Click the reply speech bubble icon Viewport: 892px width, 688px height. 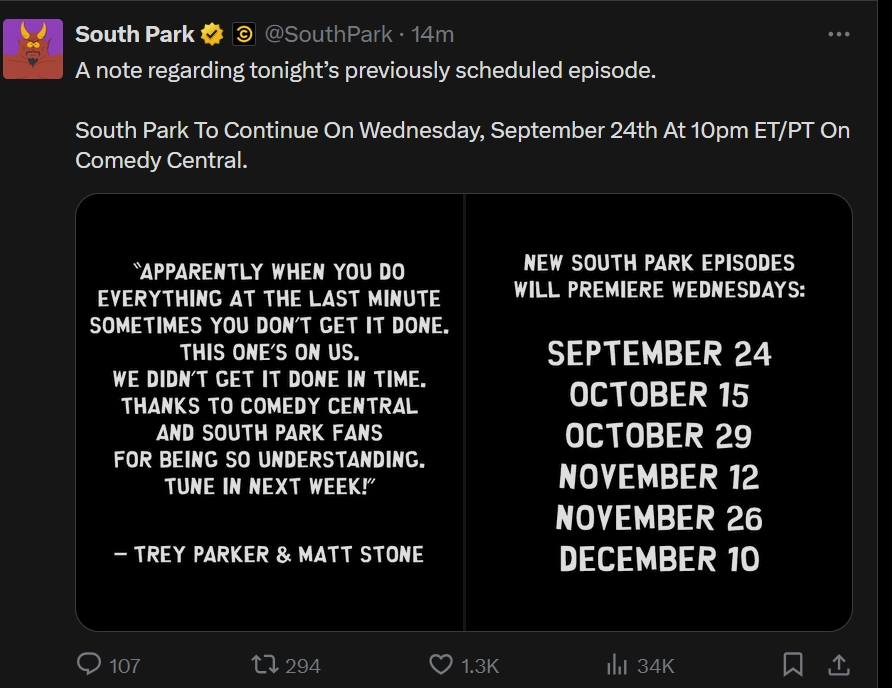click(x=89, y=664)
